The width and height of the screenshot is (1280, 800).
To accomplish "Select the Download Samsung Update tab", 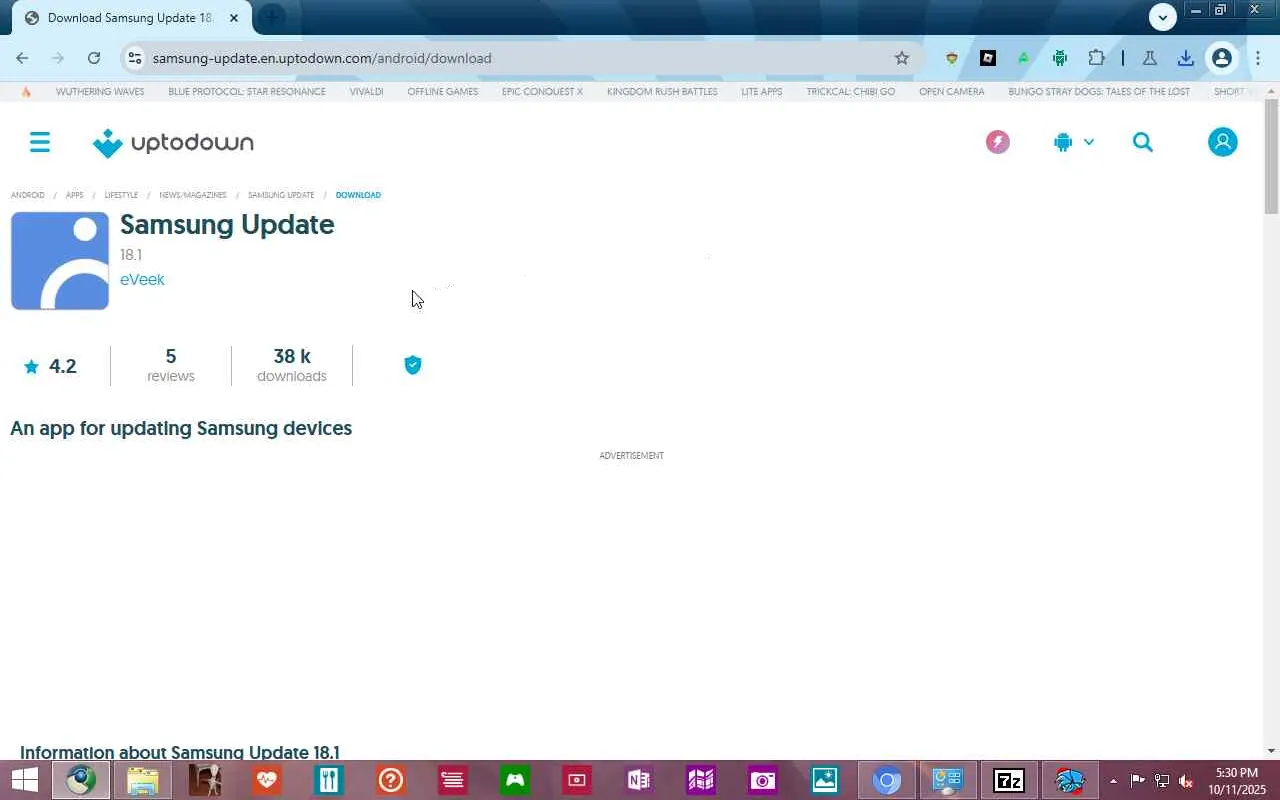I will (132, 18).
